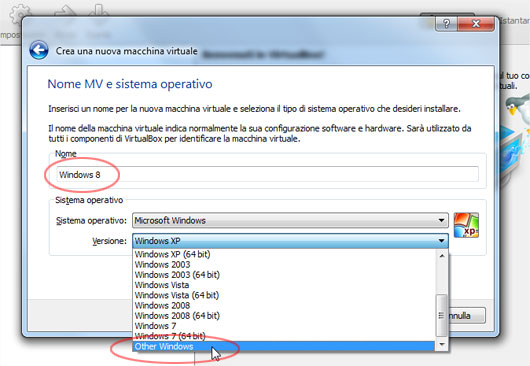Screen dimensions: 530x366
Task: Close the new virtual machine wizard
Action: tap(476, 24)
